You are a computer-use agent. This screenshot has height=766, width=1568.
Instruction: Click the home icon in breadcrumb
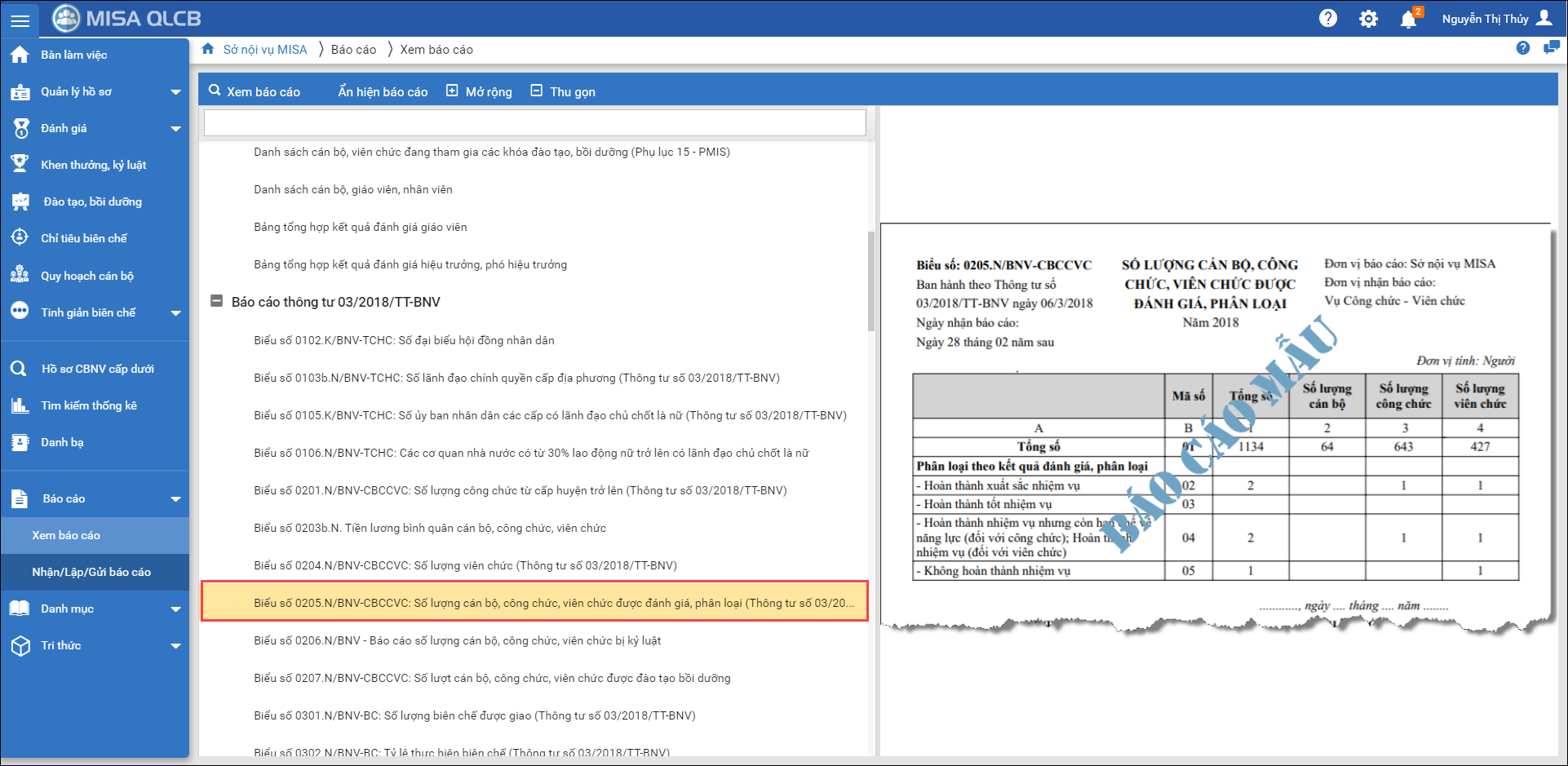tap(208, 49)
